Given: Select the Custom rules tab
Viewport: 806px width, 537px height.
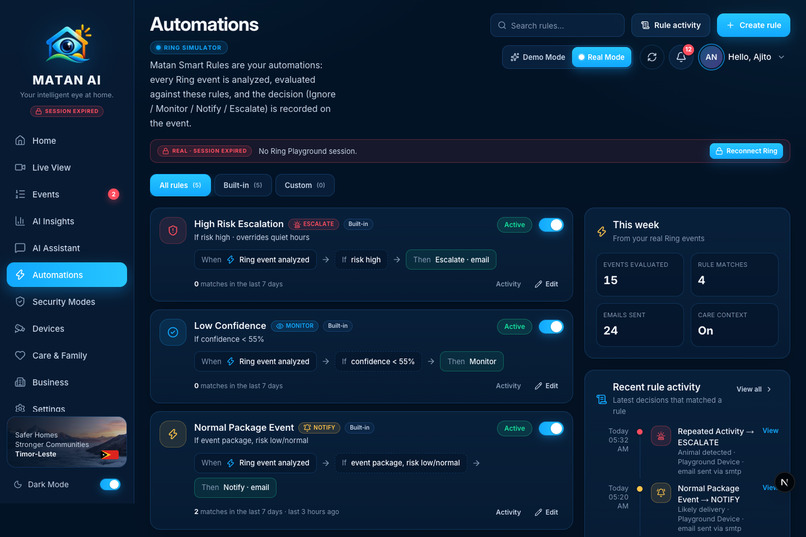Looking at the screenshot, I should 305,185.
